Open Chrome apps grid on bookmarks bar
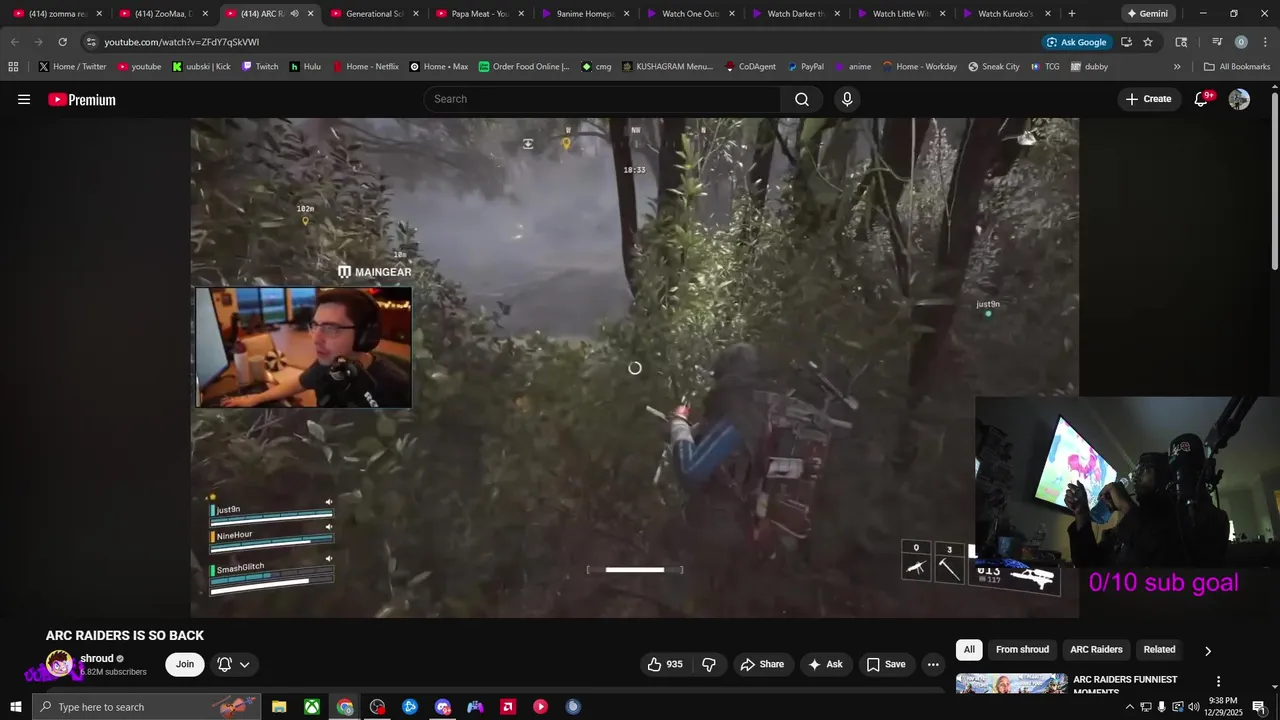This screenshot has width=1280, height=720. (x=13, y=67)
